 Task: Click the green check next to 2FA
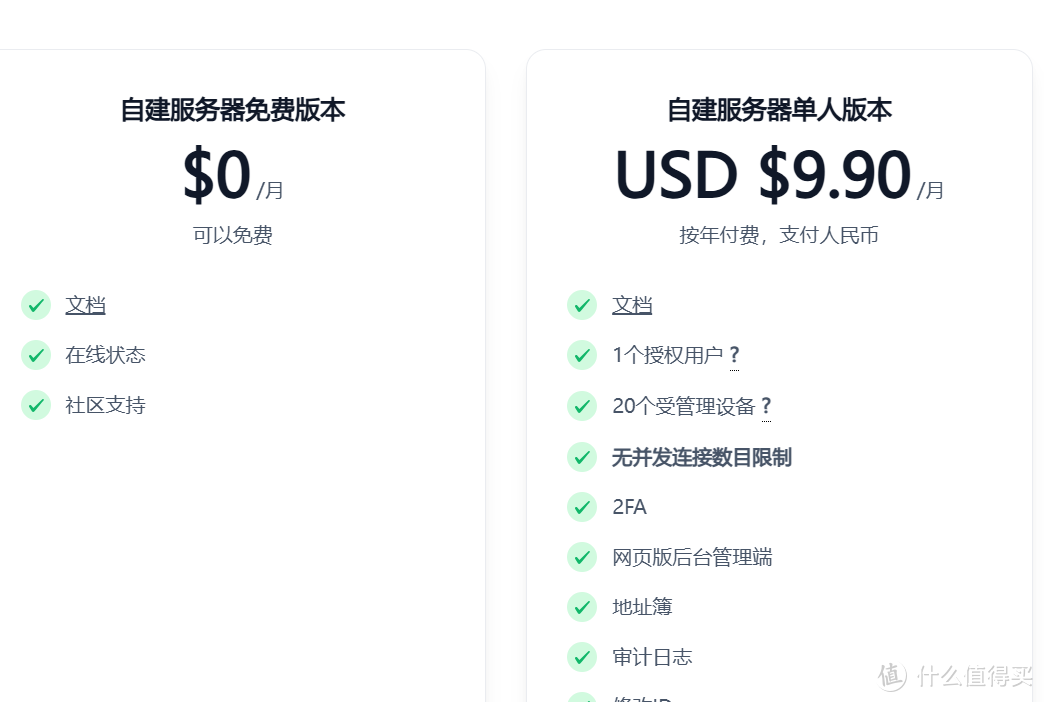click(582, 507)
